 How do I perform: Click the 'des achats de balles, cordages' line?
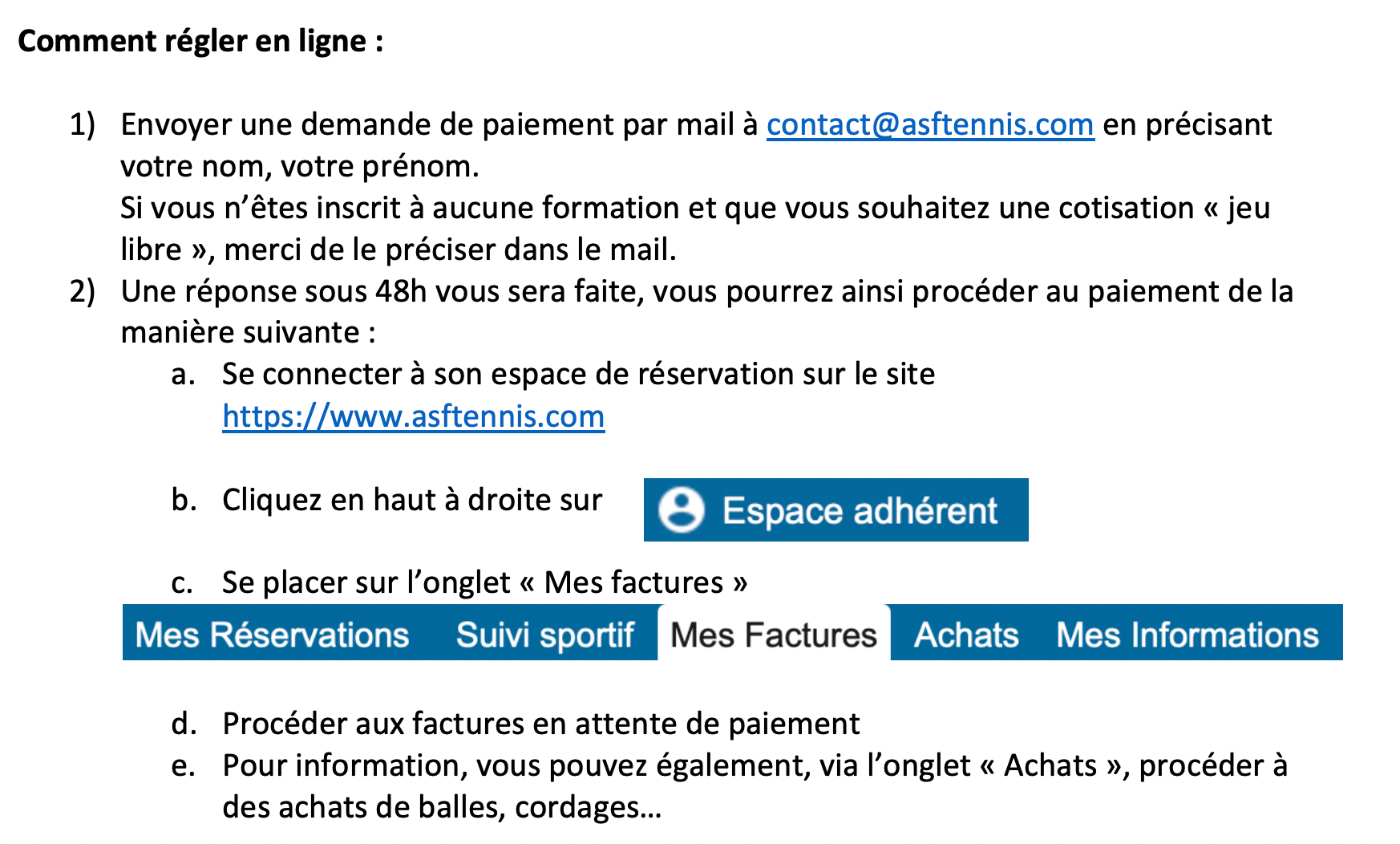(442, 807)
